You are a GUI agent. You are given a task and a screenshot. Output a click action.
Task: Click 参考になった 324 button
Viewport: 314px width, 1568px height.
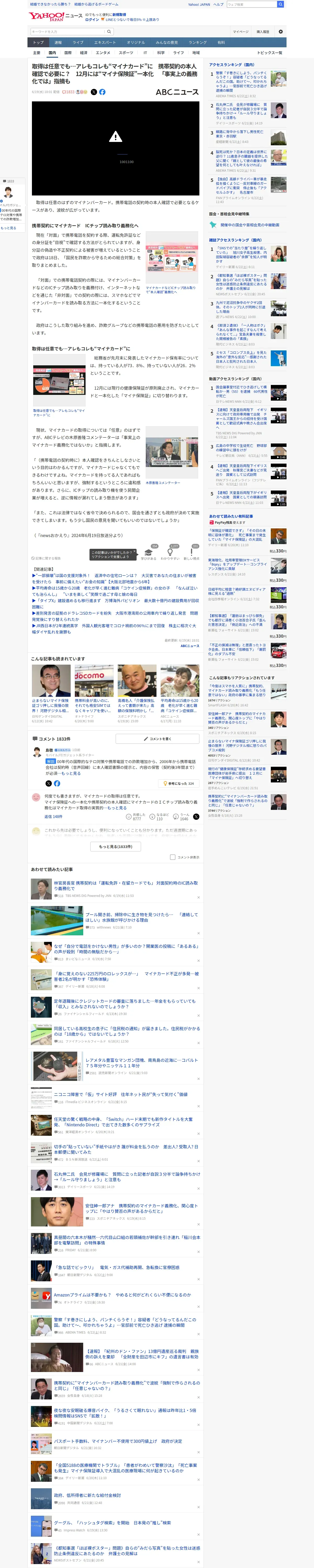[x=179, y=783]
